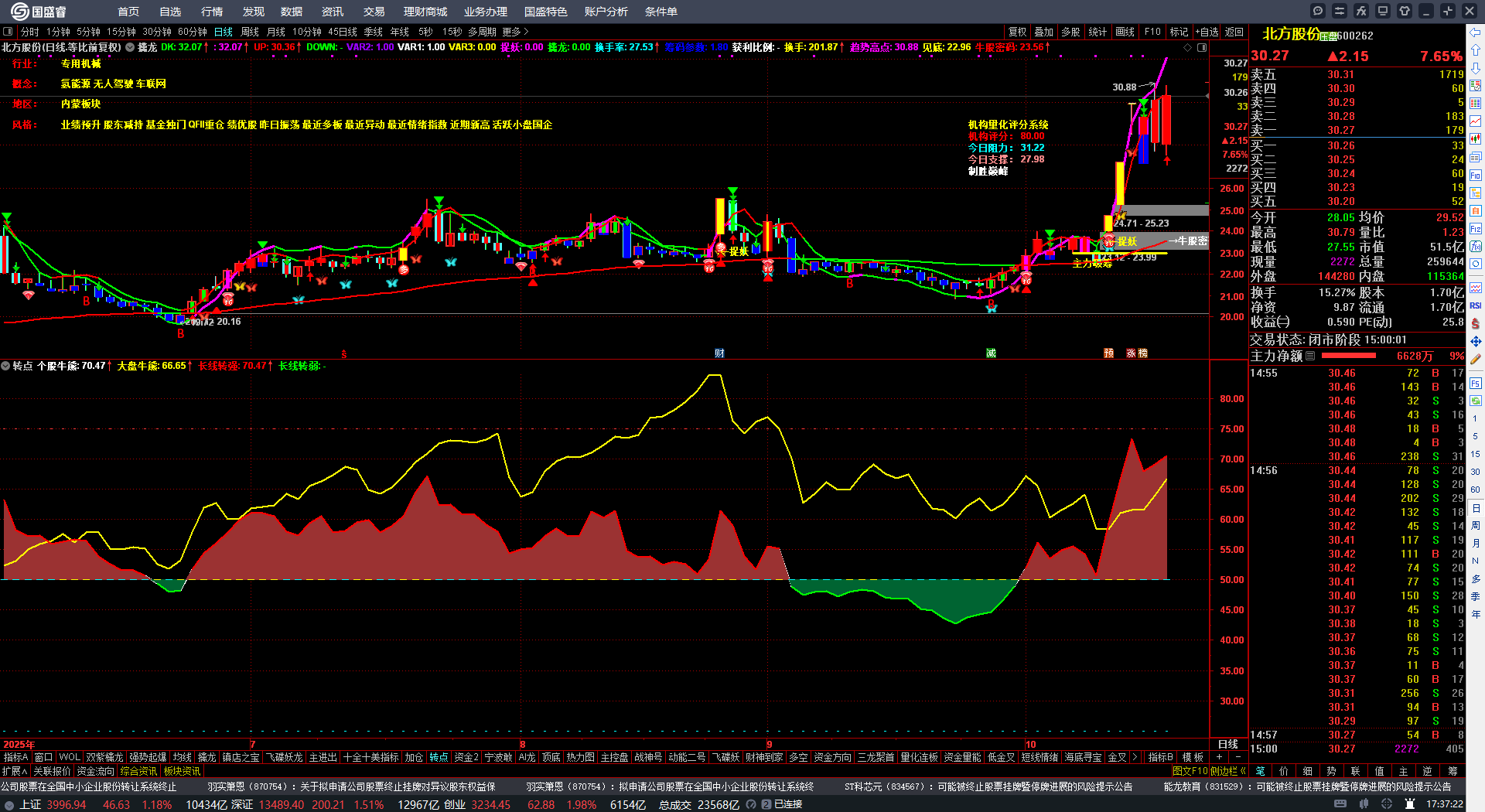This screenshot has height=812, width=1485.
Task: Open the 理财商城 menu
Action: (425, 12)
